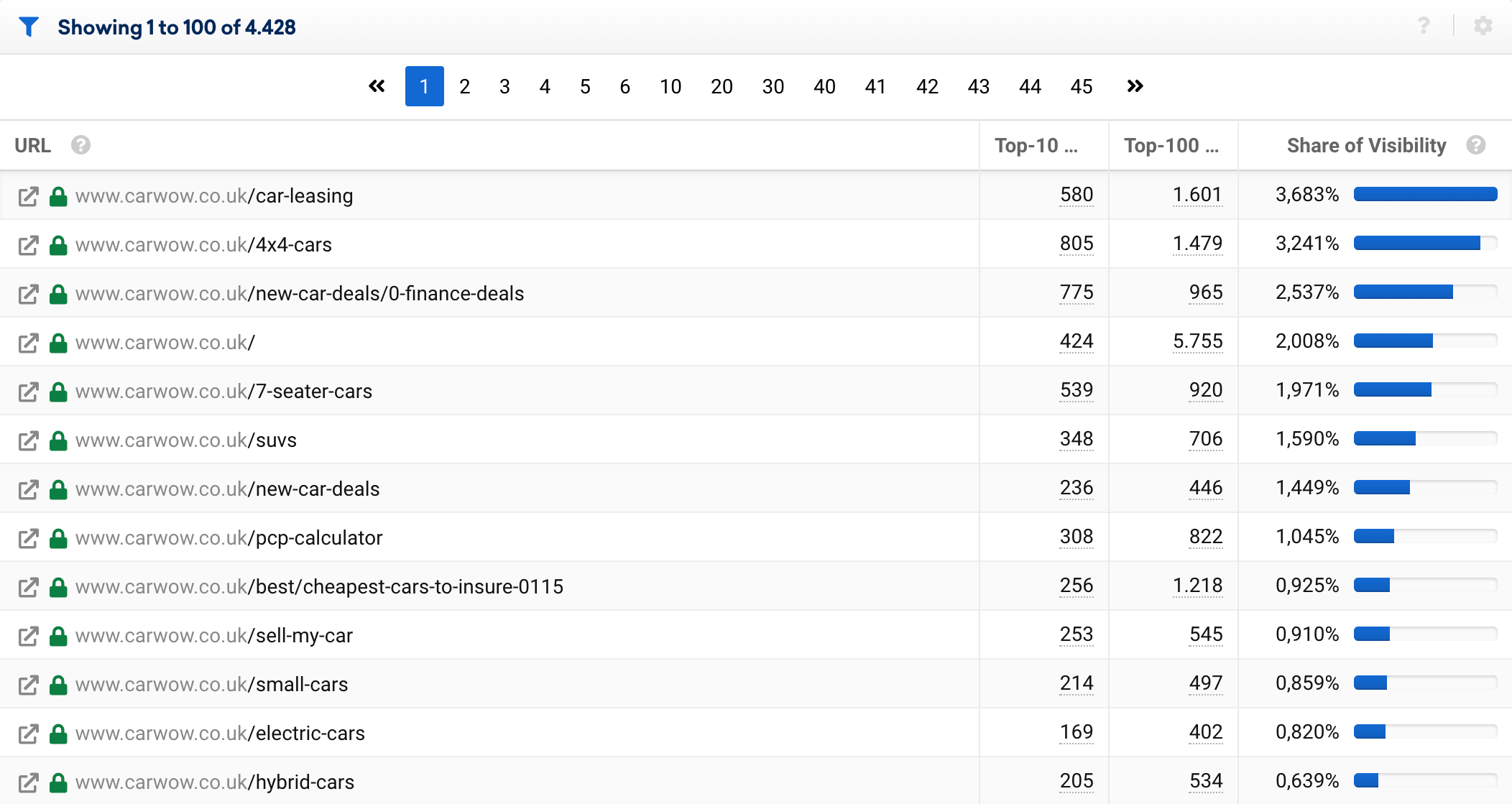Go to page 4
The image size is (1512, 804).
545,87
